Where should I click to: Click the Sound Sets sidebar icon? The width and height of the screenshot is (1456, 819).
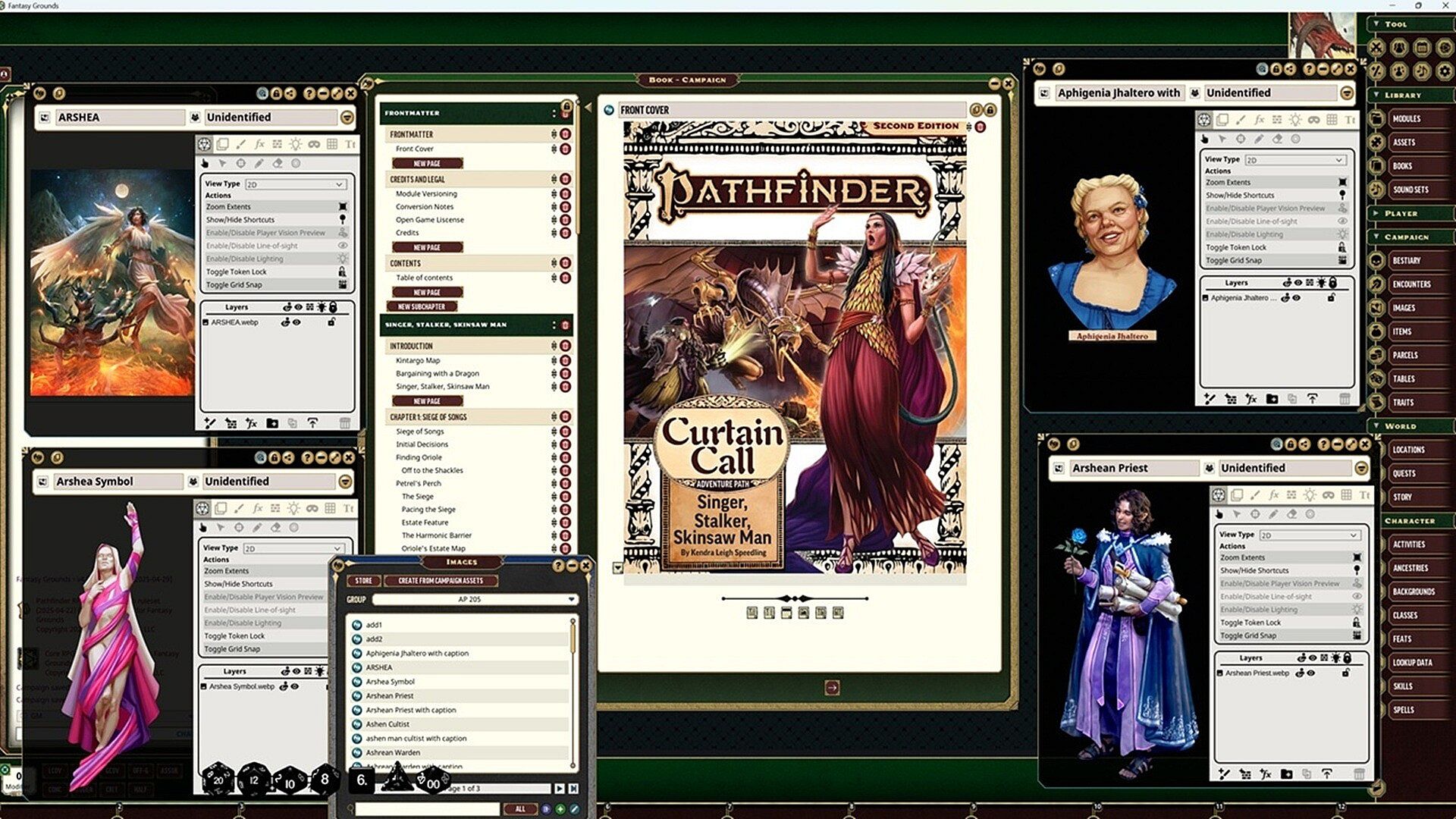[1377, 190]
